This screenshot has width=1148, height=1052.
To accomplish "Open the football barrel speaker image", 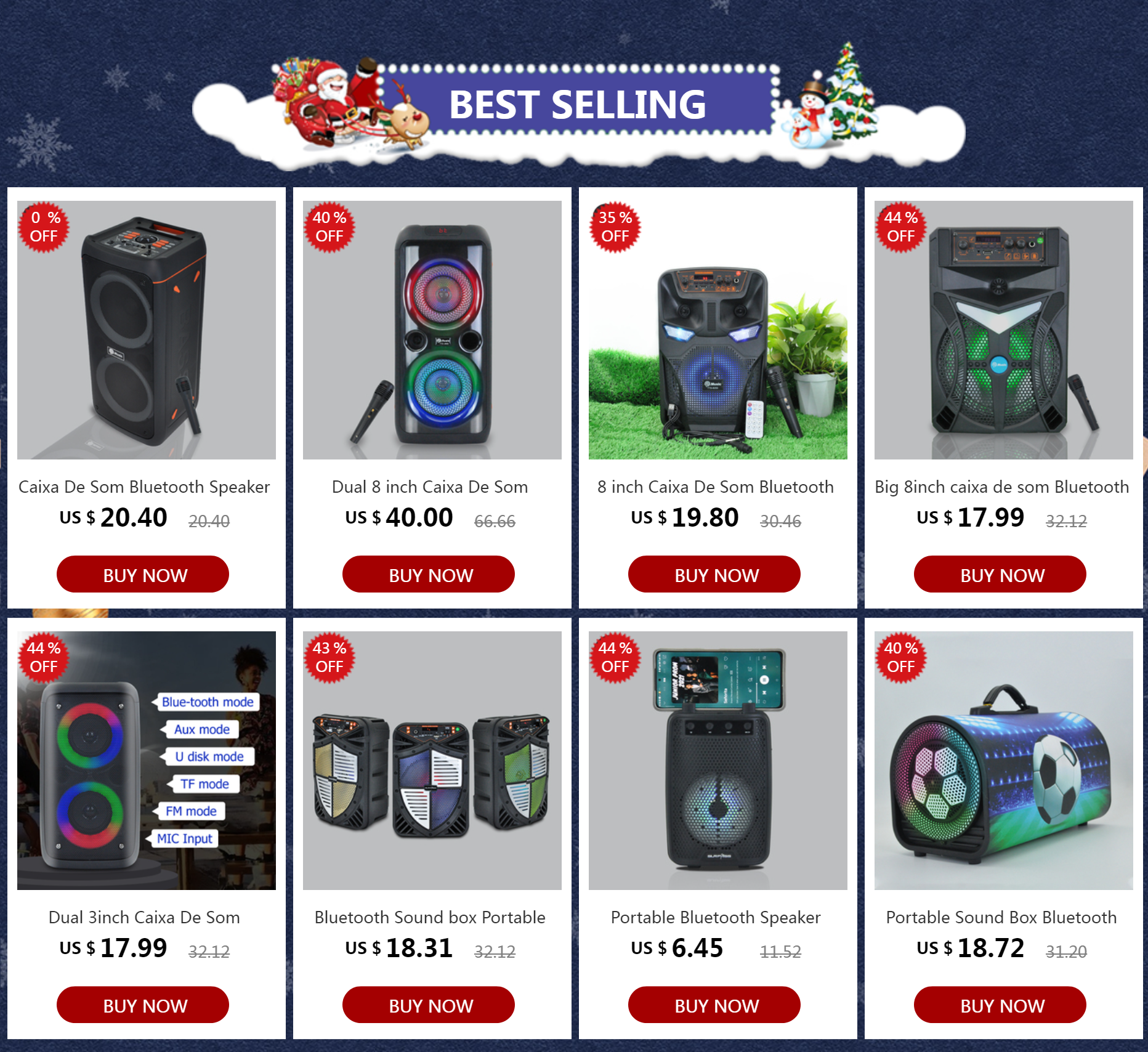I will click(1004, 761).
